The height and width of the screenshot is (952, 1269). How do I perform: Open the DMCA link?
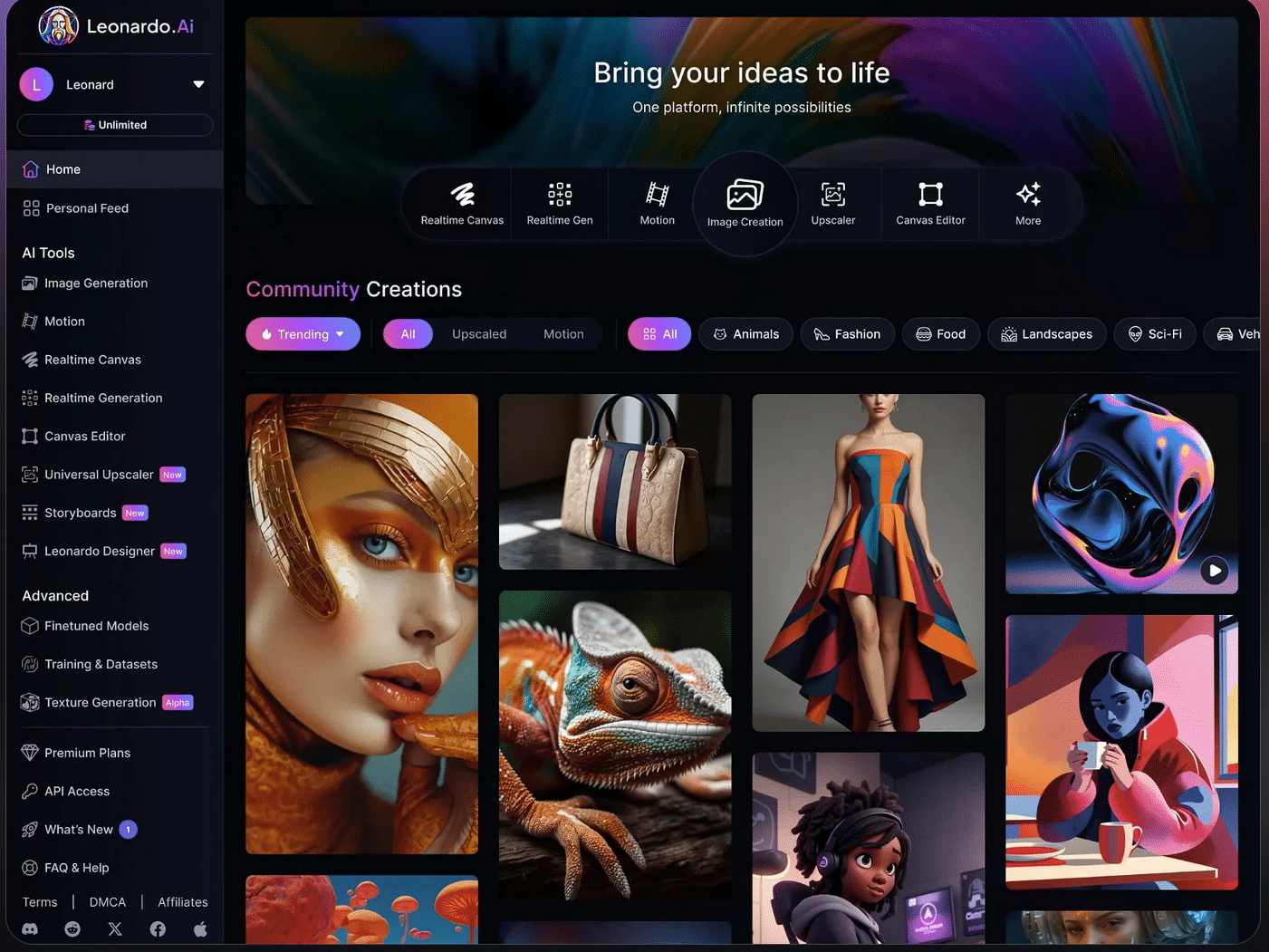point(108,902)
